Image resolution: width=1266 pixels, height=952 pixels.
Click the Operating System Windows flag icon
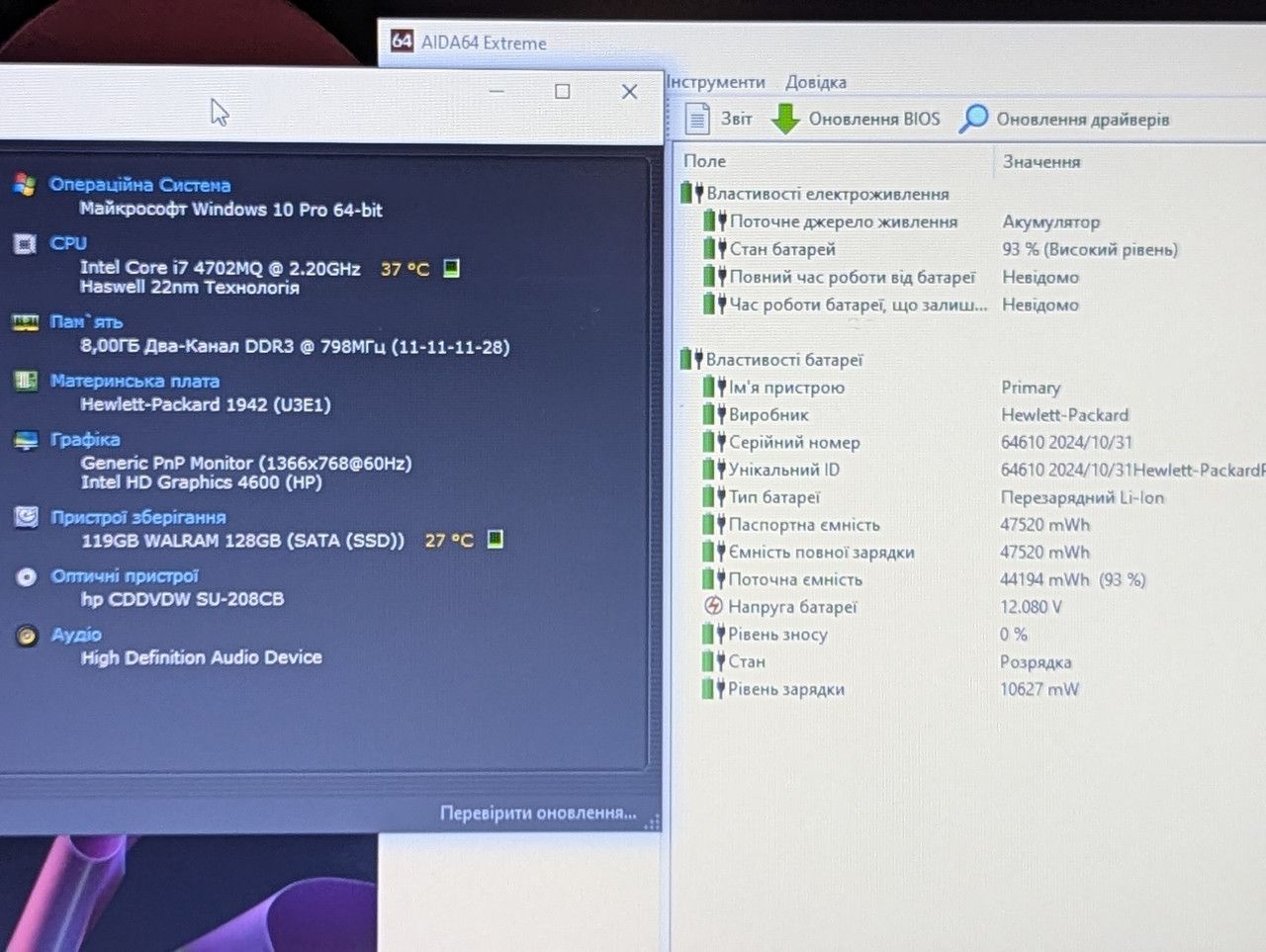(x=25, y=184)
